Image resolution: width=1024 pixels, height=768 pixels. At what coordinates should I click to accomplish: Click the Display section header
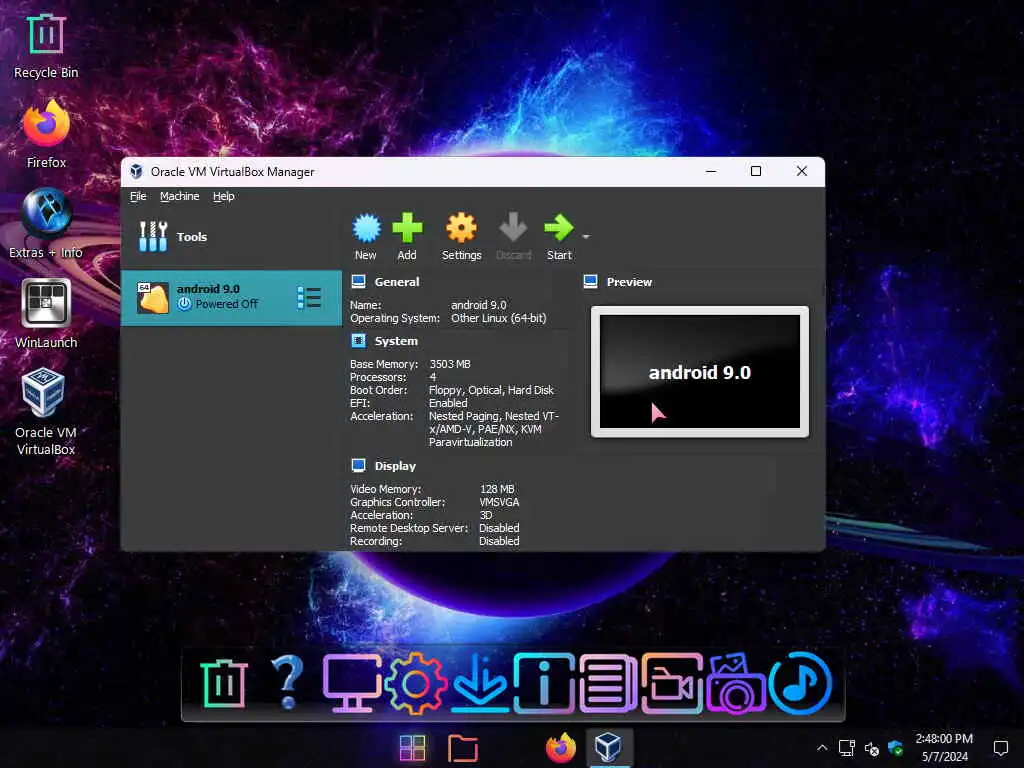(x=394, y=466)
